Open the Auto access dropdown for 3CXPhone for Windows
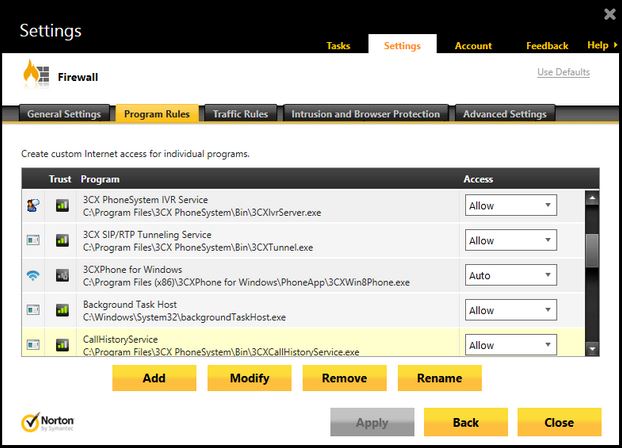 pyautogui.click(x=511, y=275)
